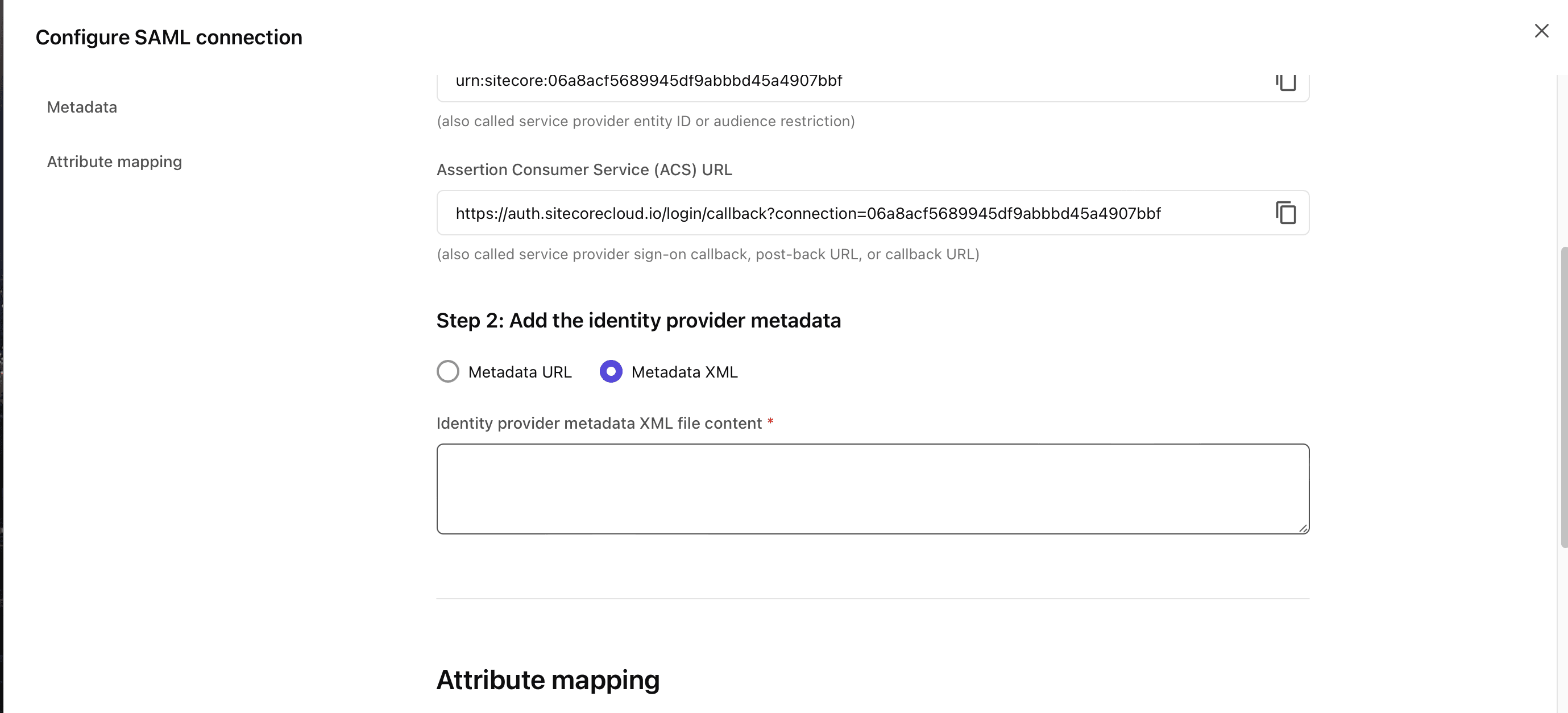Click the Identity provider metadata XML label
This screenshot has height=713, width=1568.
(599, 423)
